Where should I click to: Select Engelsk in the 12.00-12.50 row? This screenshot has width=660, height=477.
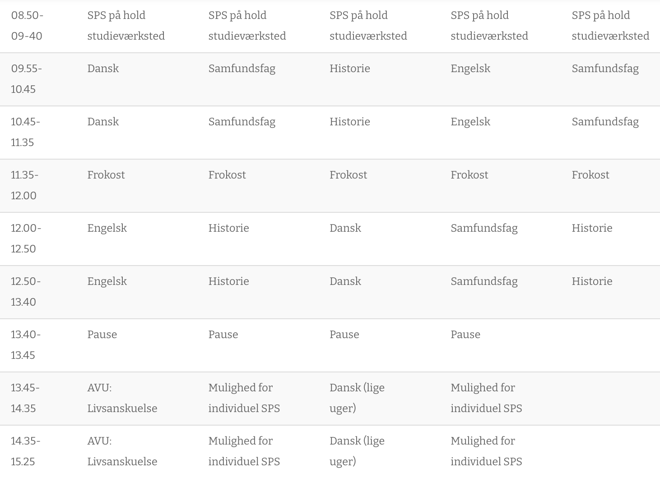tap(107, 228)
